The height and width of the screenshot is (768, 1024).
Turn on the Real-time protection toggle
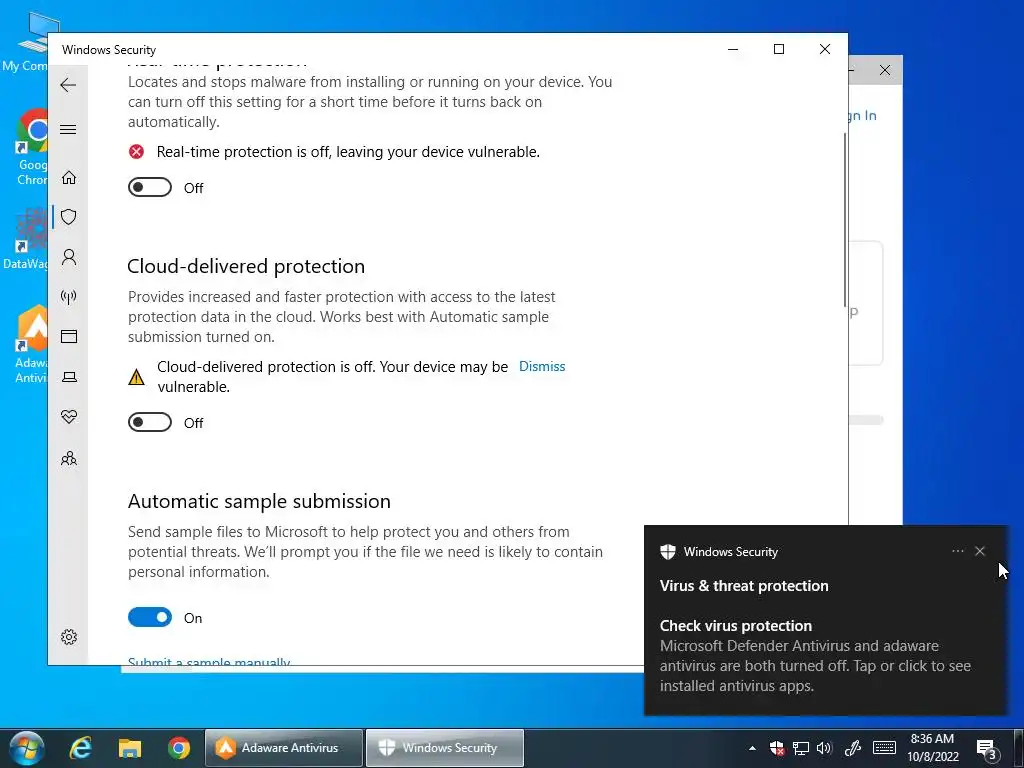click(x=150, y=187)
